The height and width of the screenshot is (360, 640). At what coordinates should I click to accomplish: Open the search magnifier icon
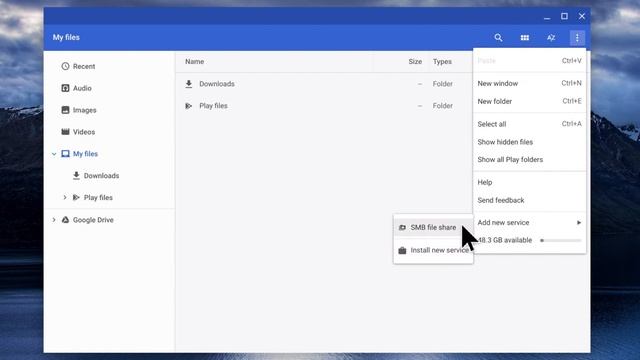point(498,38)
